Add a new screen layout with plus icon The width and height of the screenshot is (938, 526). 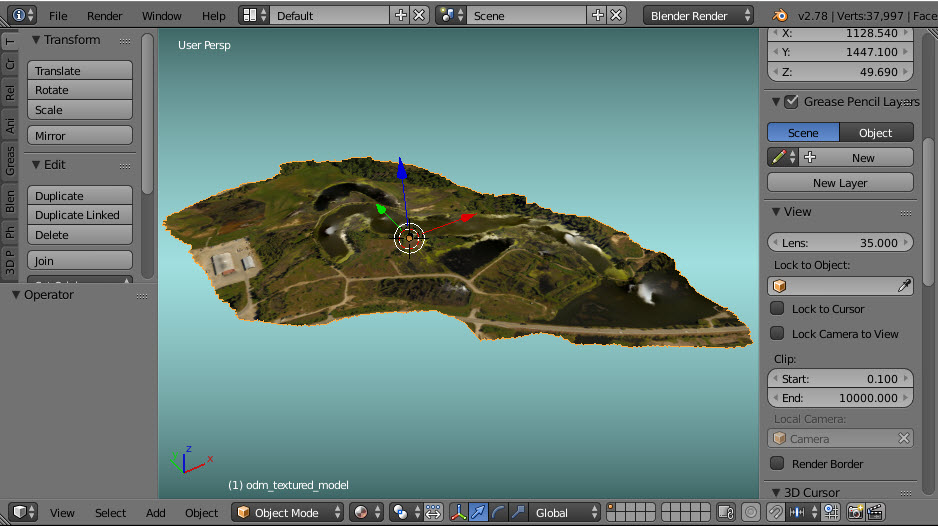pyautogui.click(x=401, y=15)
